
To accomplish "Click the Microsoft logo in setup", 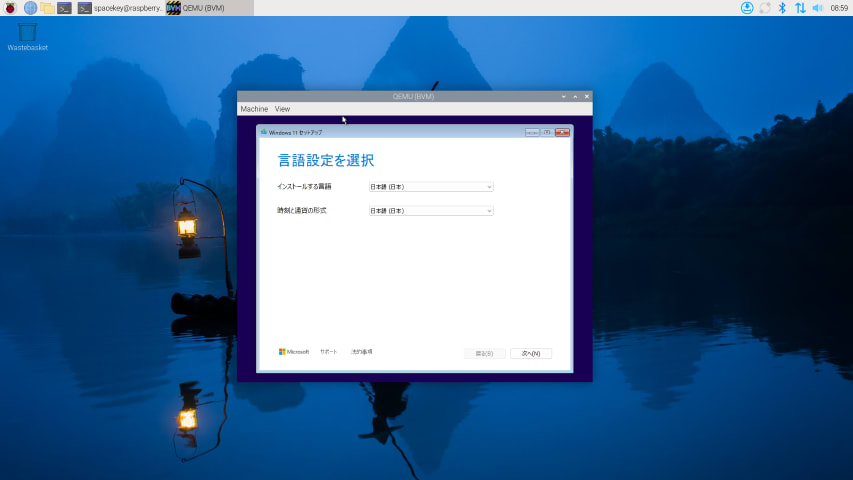I will tap(294, 352).
